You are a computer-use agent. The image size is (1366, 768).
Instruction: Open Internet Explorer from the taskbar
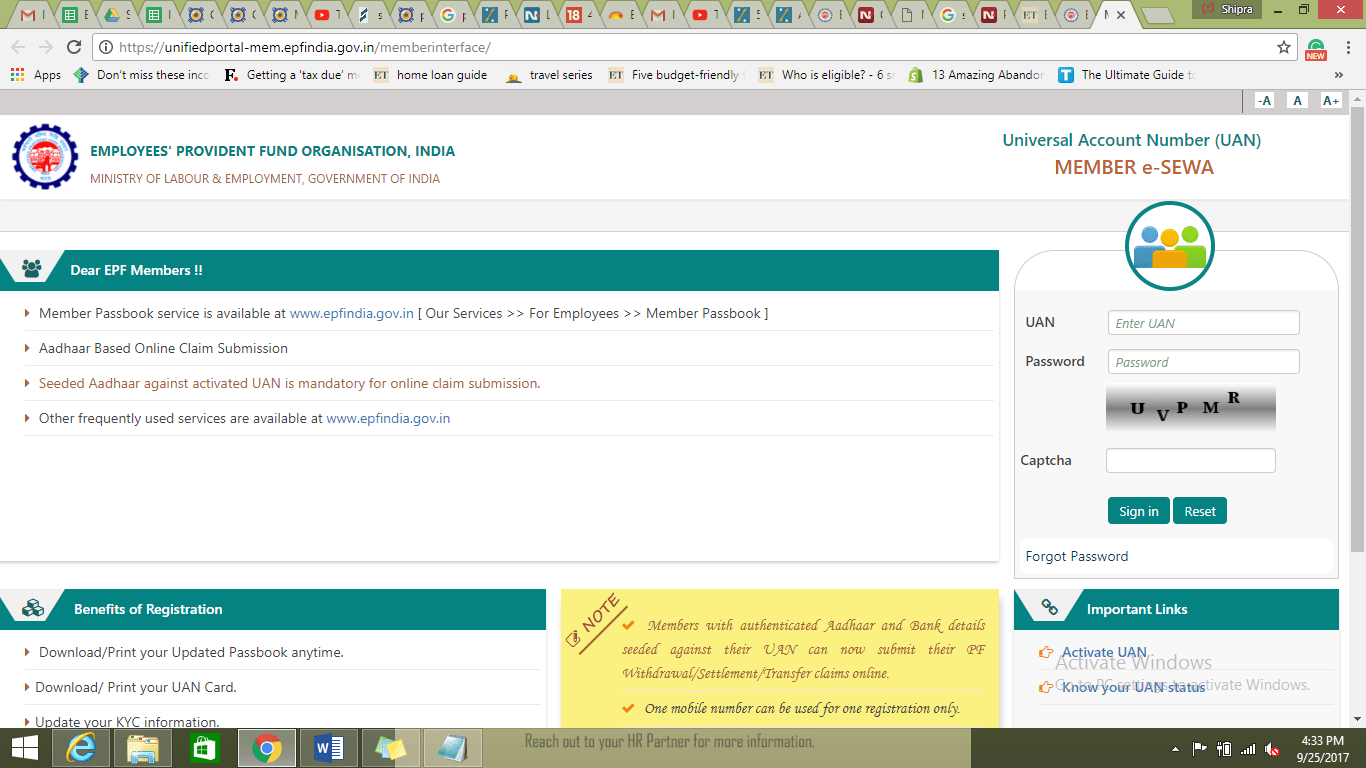click(82, 748)
